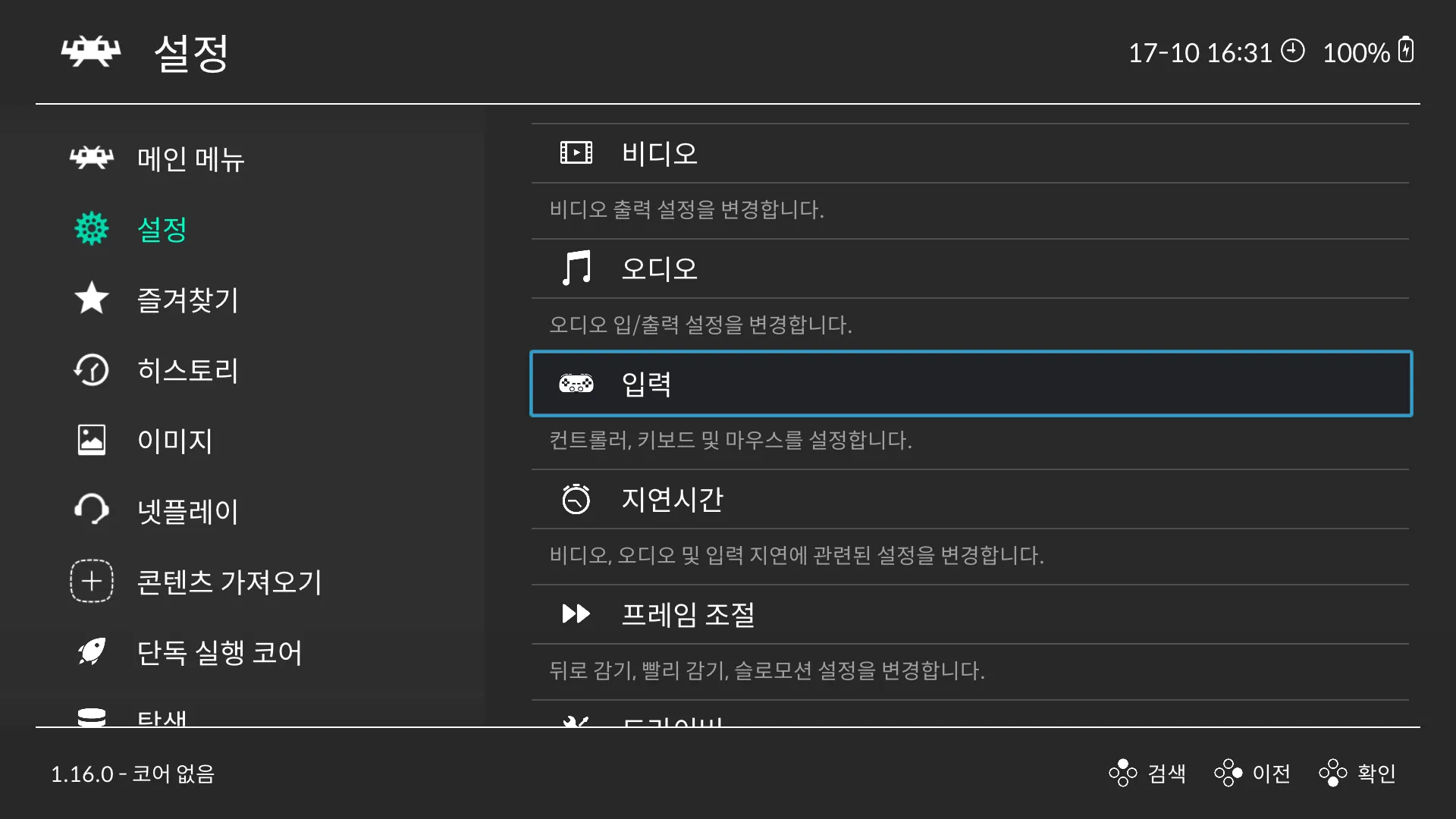This screenshot has width=1456, height=819.
Task: Click the clock icon next to time
Action: pos(1292,51)
